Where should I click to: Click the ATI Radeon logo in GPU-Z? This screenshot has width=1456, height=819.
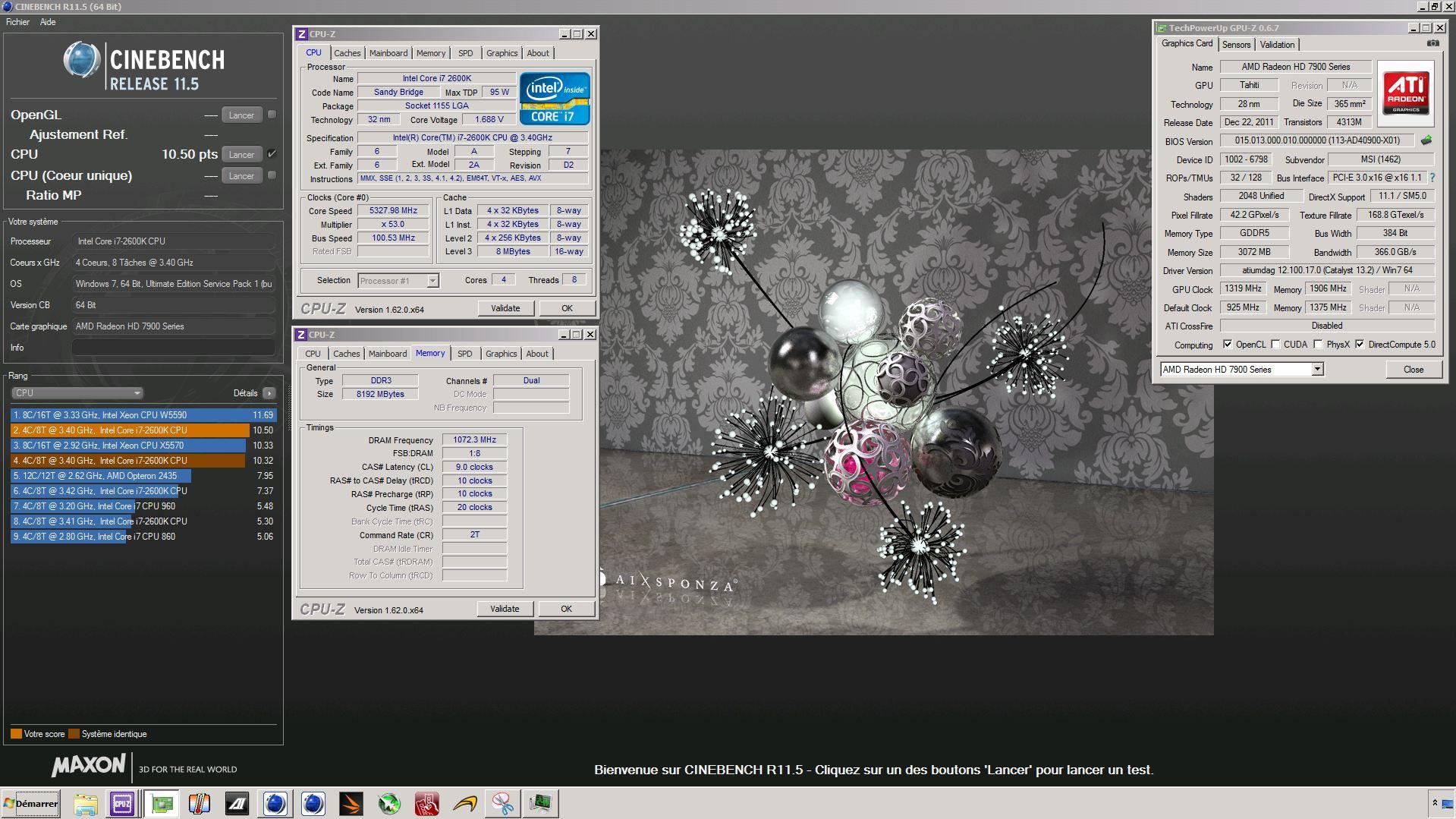click(x=1405, y=93)
